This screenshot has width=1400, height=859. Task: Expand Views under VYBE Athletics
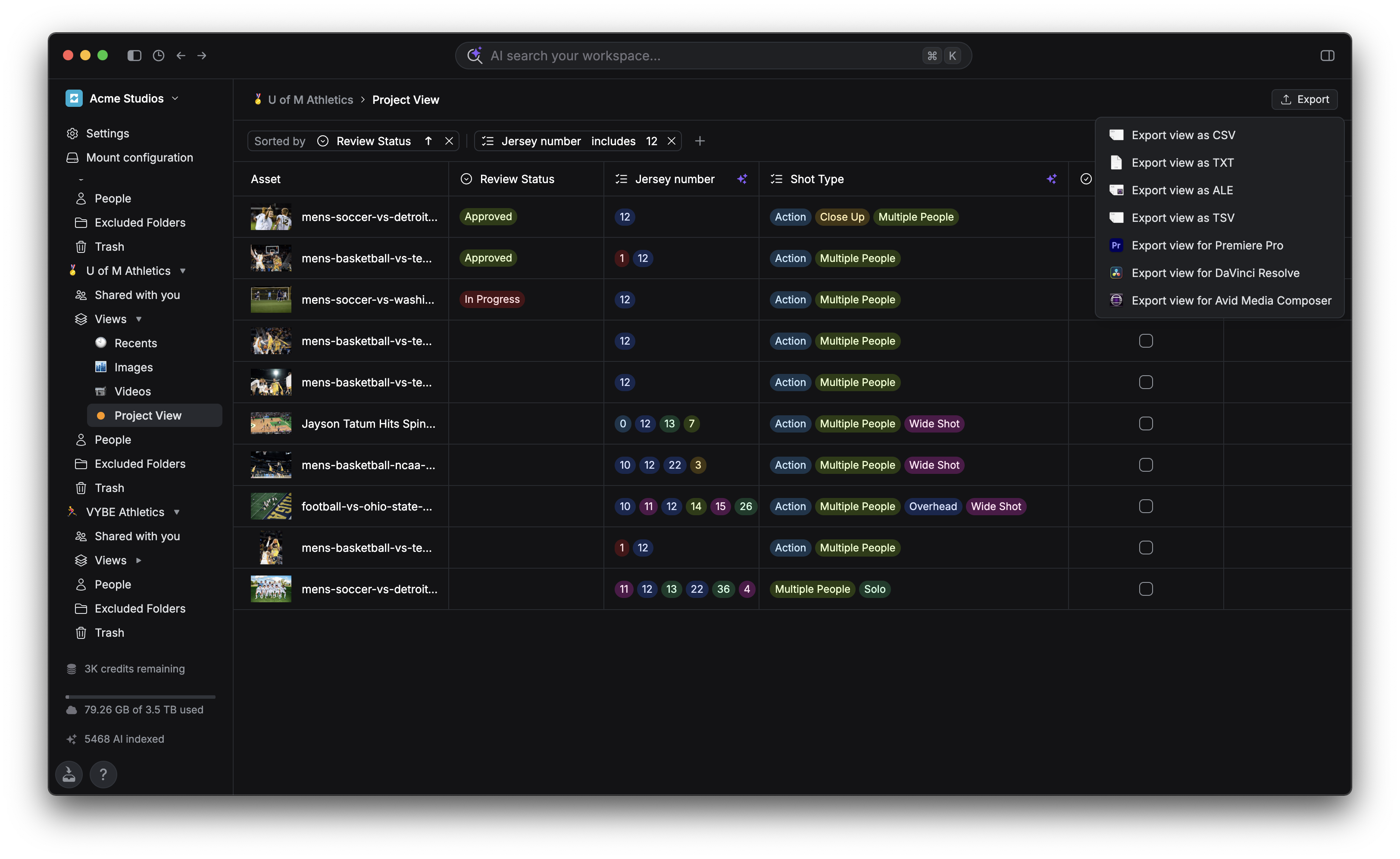(x=138, y=561)
